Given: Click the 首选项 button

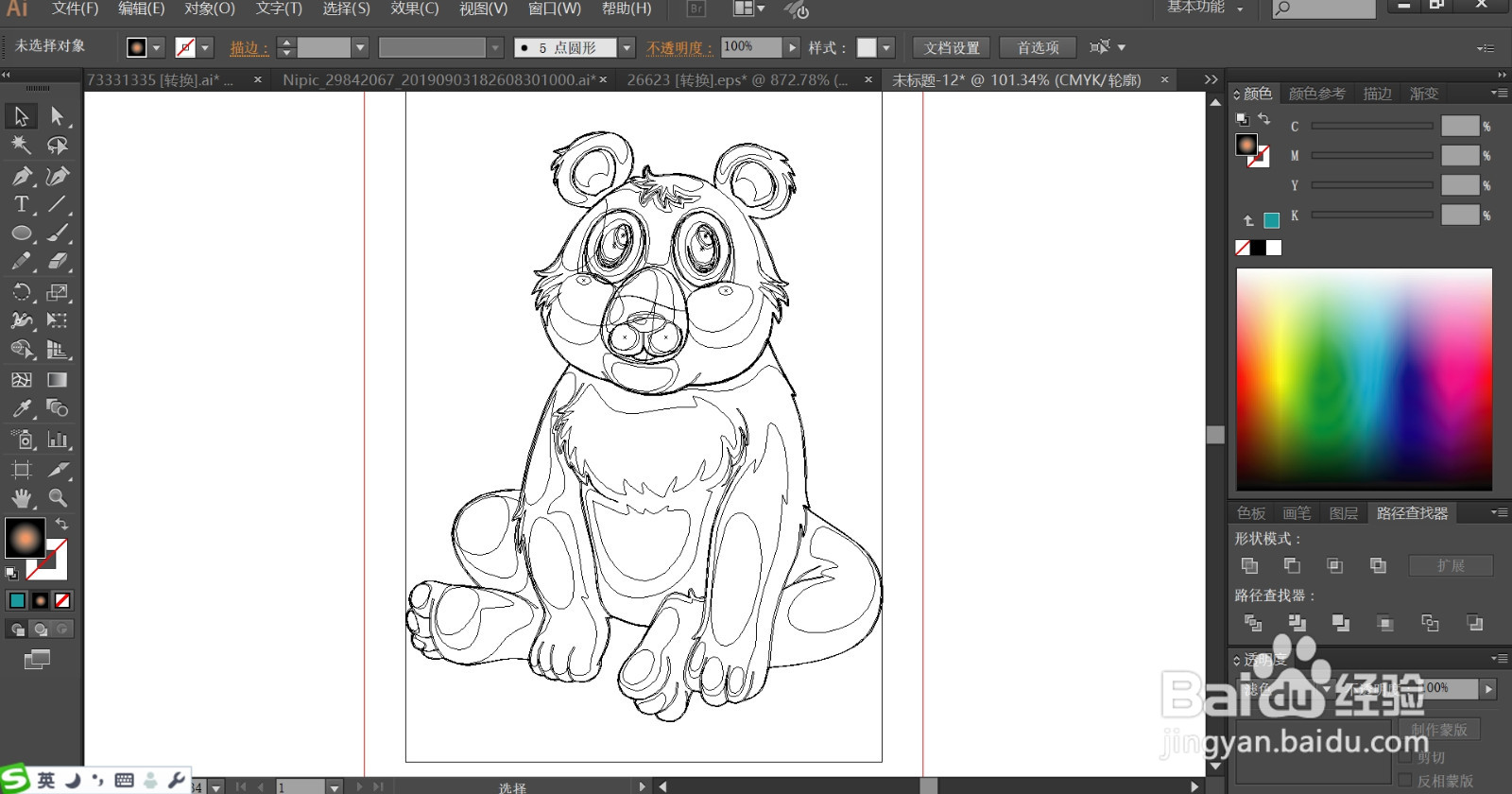Looking at the screenshot, I should pyautogui.click(x=1038, y=47).
